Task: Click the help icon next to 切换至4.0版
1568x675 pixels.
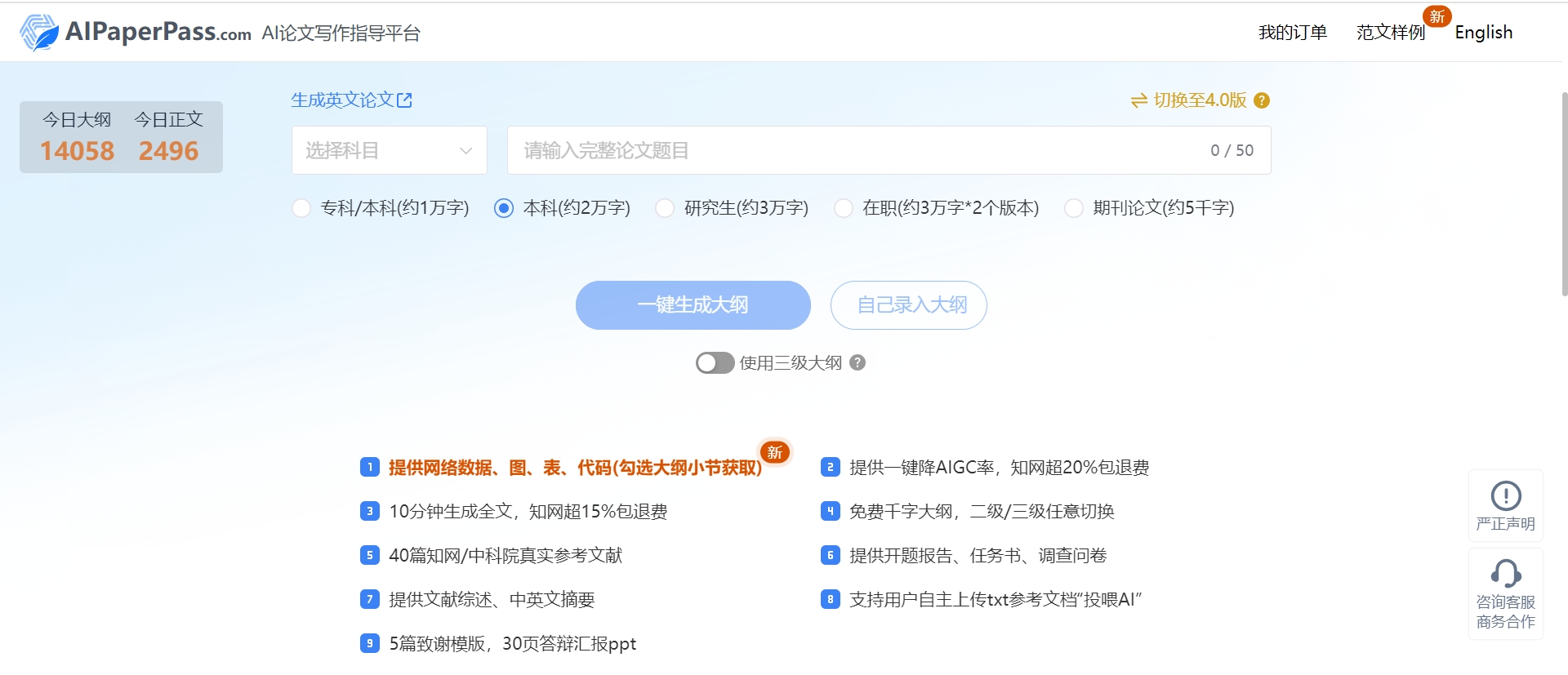Action: point(1262,100)
